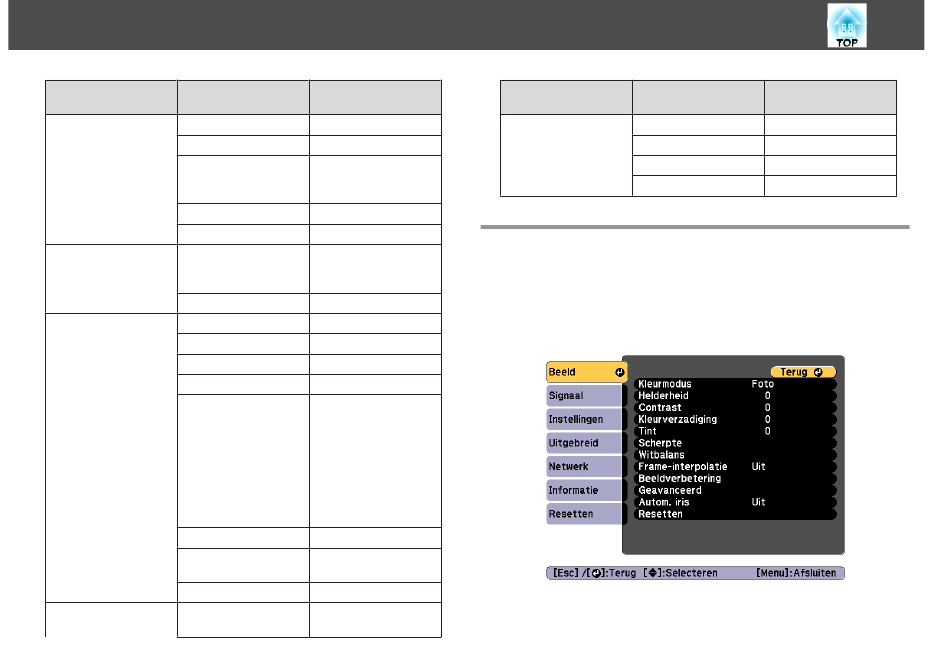
Task: Select the Witbalans entry
Action: (735, 455)
